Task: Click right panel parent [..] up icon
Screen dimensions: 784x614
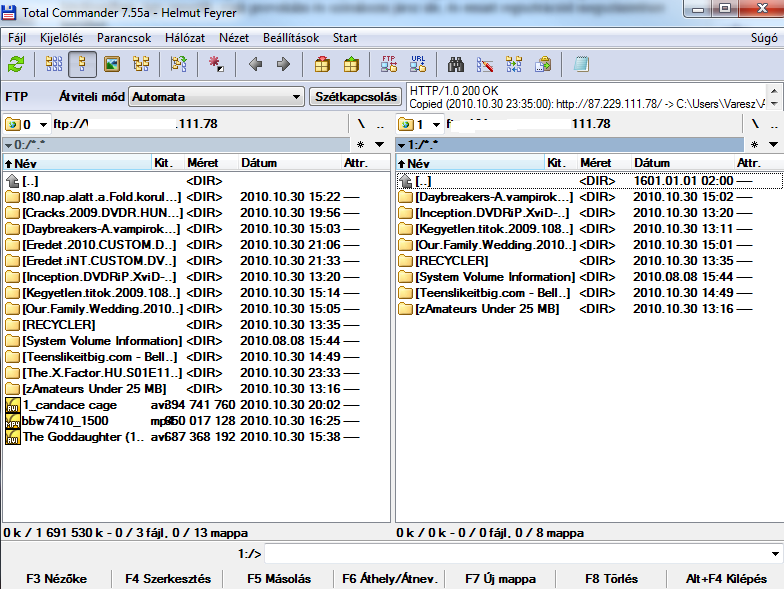Action: click(x=406, y=181)
